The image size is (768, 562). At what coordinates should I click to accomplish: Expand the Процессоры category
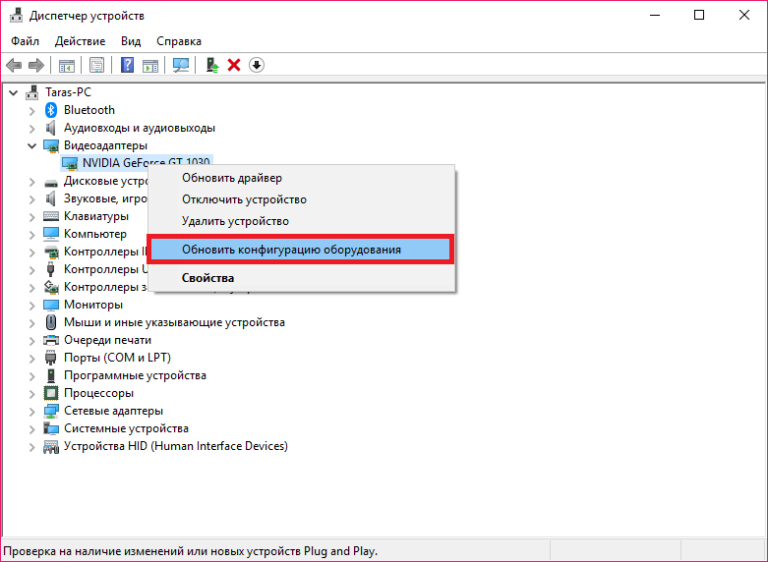[x=32, y=393]
